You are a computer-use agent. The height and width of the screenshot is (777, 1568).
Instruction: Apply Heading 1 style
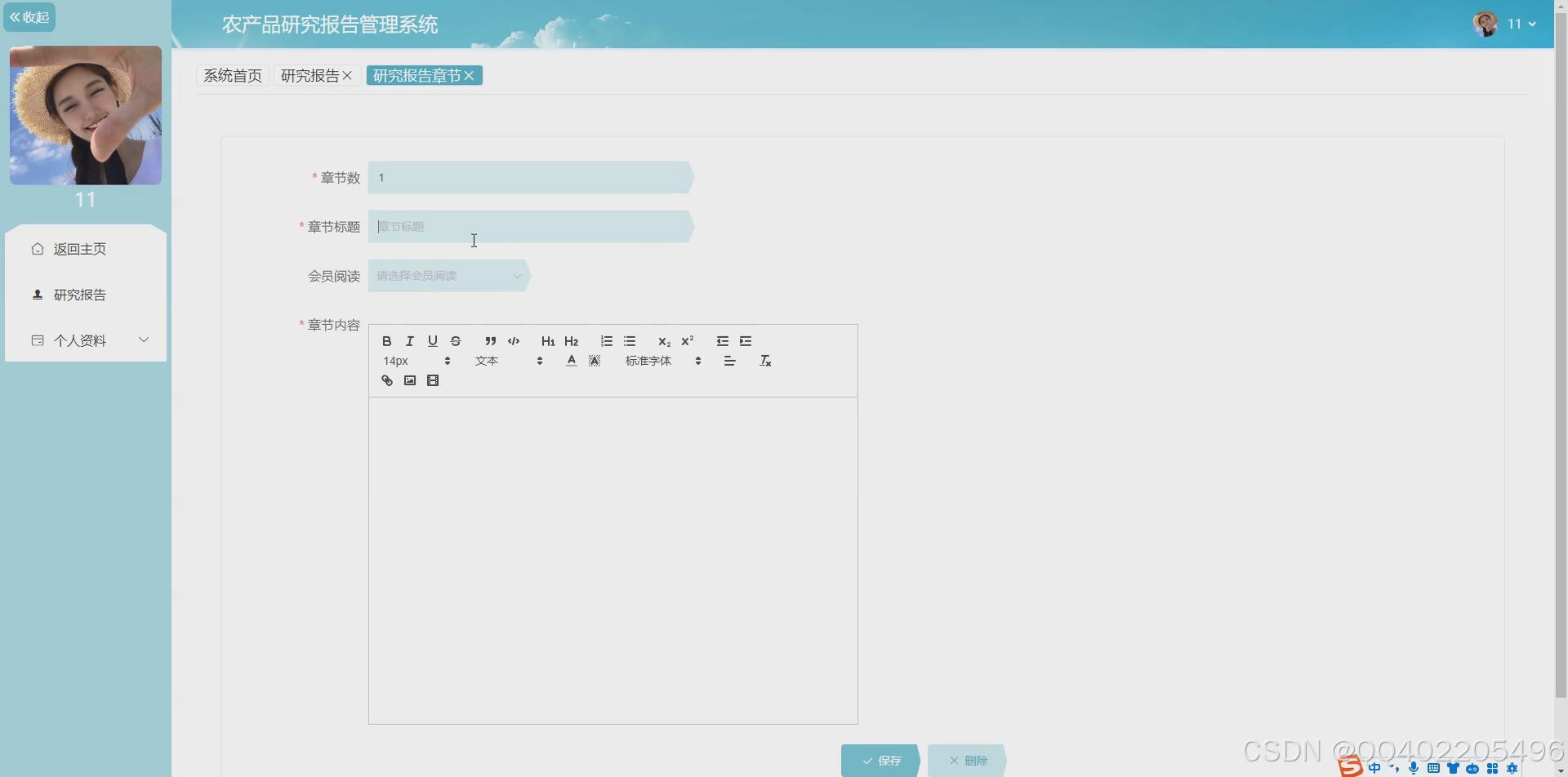548,341
